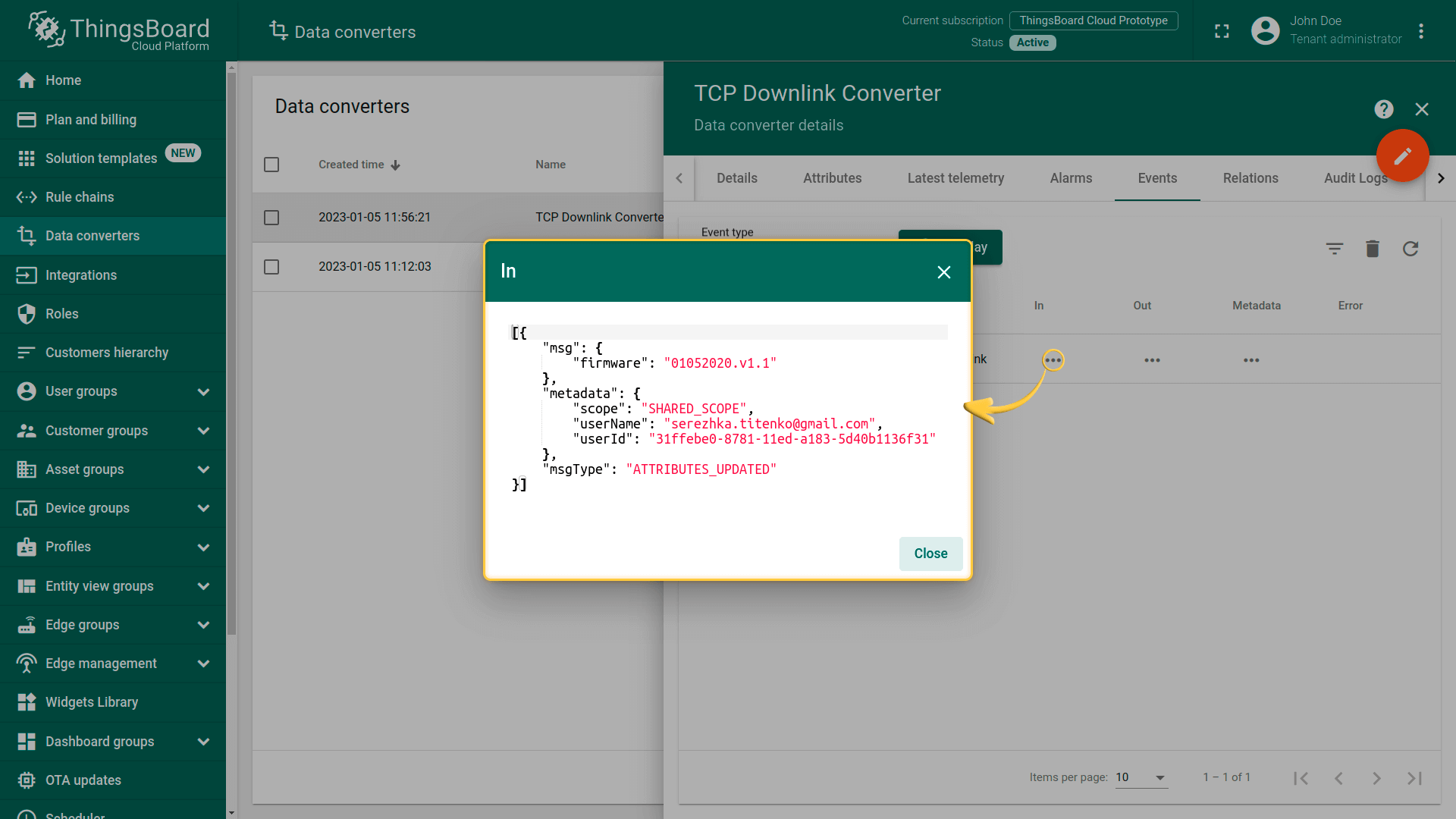
Task: Click TCP Downlink Converter row name
Action: pos(599,218)
